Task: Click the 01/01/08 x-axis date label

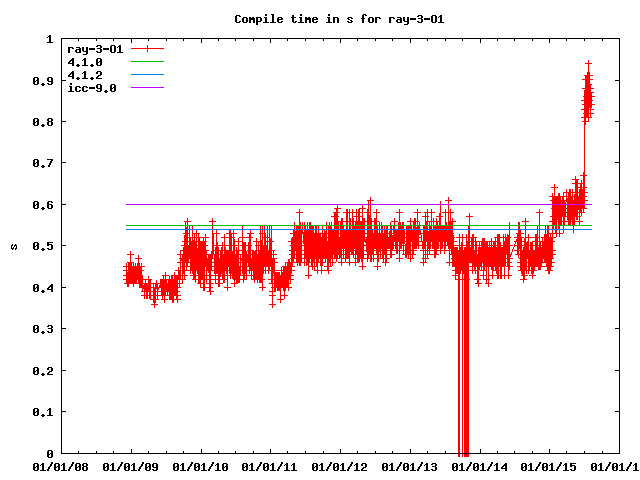Action: point(62,467)
